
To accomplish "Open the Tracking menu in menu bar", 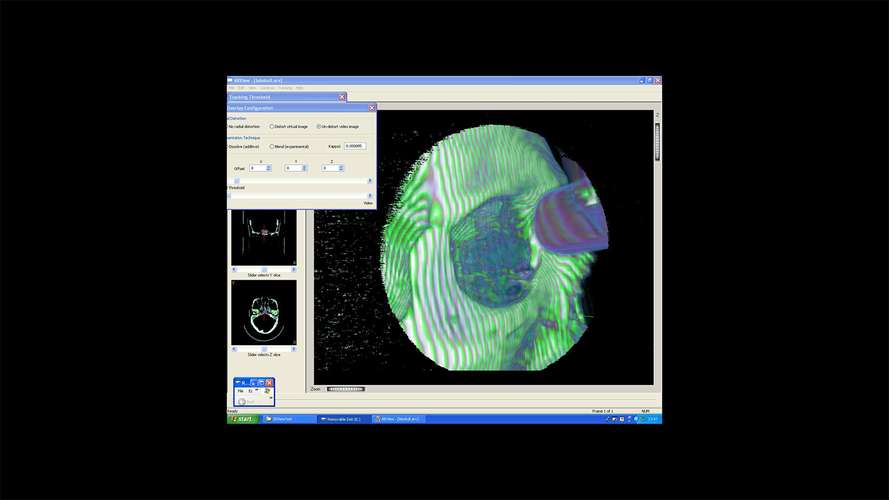I will [x=285, y=88].
